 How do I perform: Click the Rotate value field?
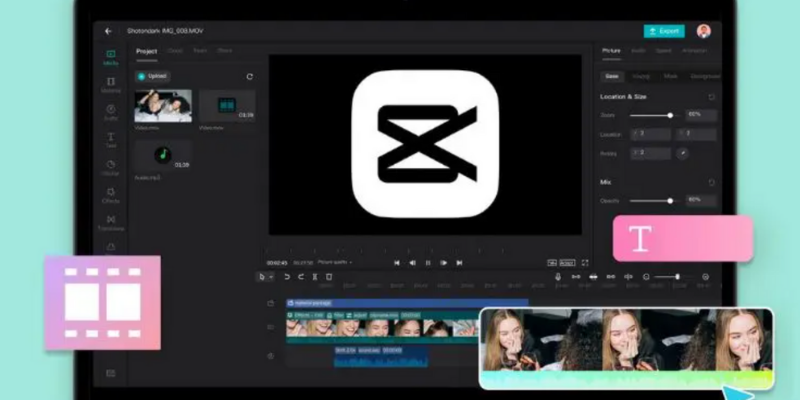(651, 153)
